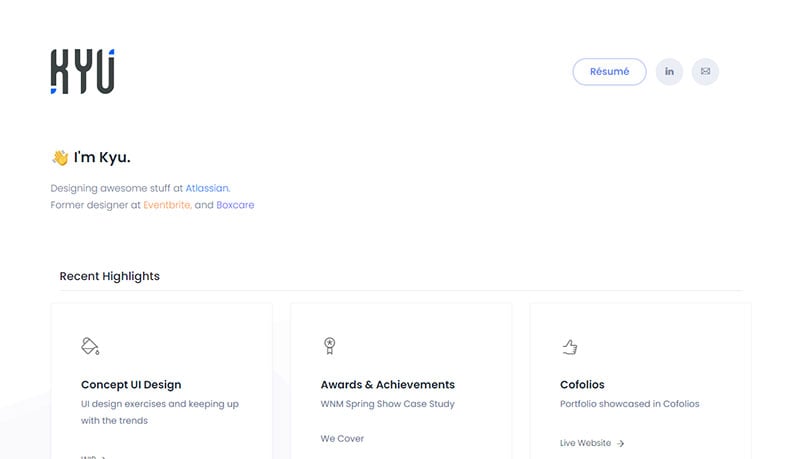Click the waving hand emoji
This screenshot has width=800, height=459.
point(60,158)
